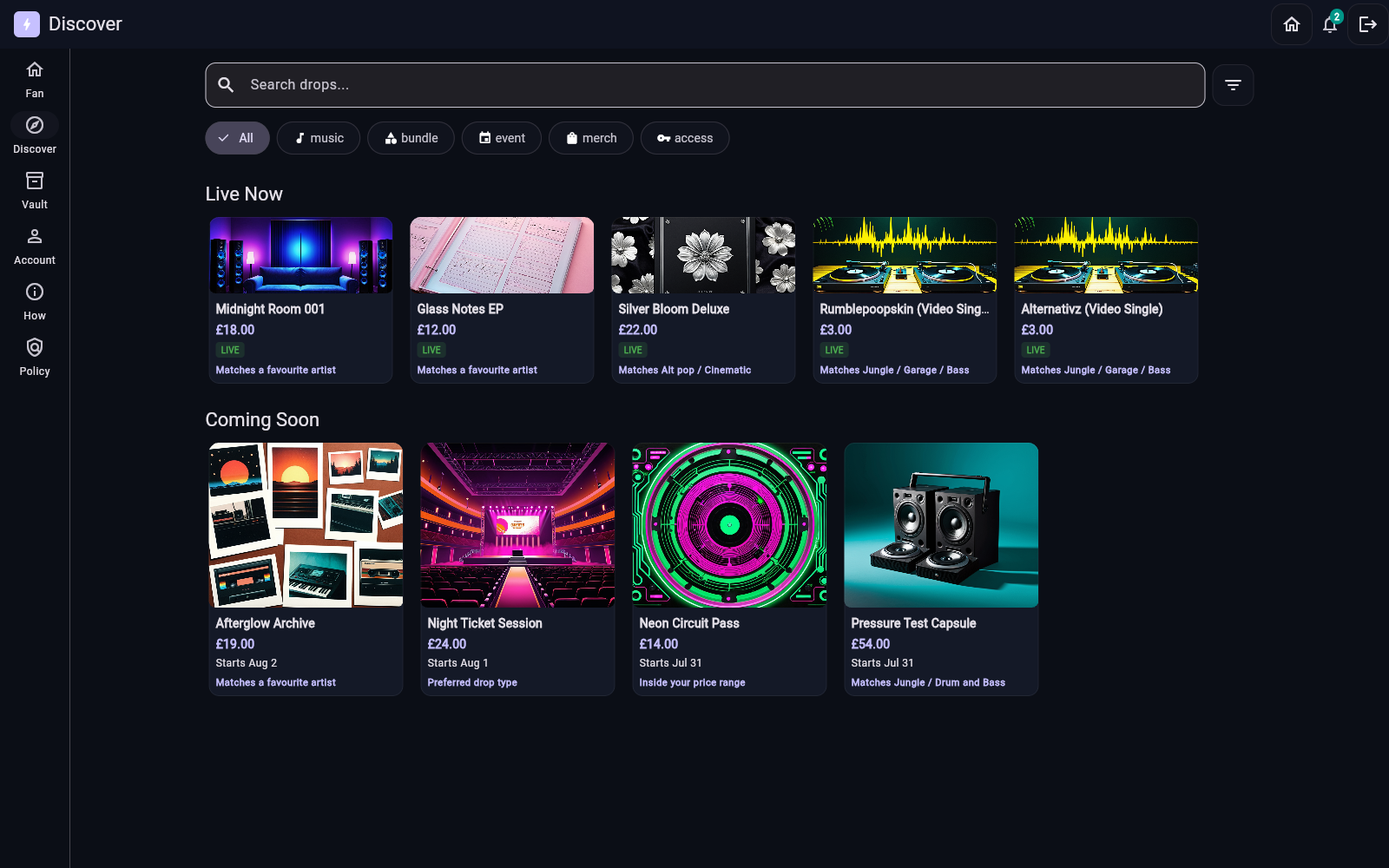Click the Coming Soon section heading
The width and height of the screenshot is (1389, 868).
[x=262, y=419]
